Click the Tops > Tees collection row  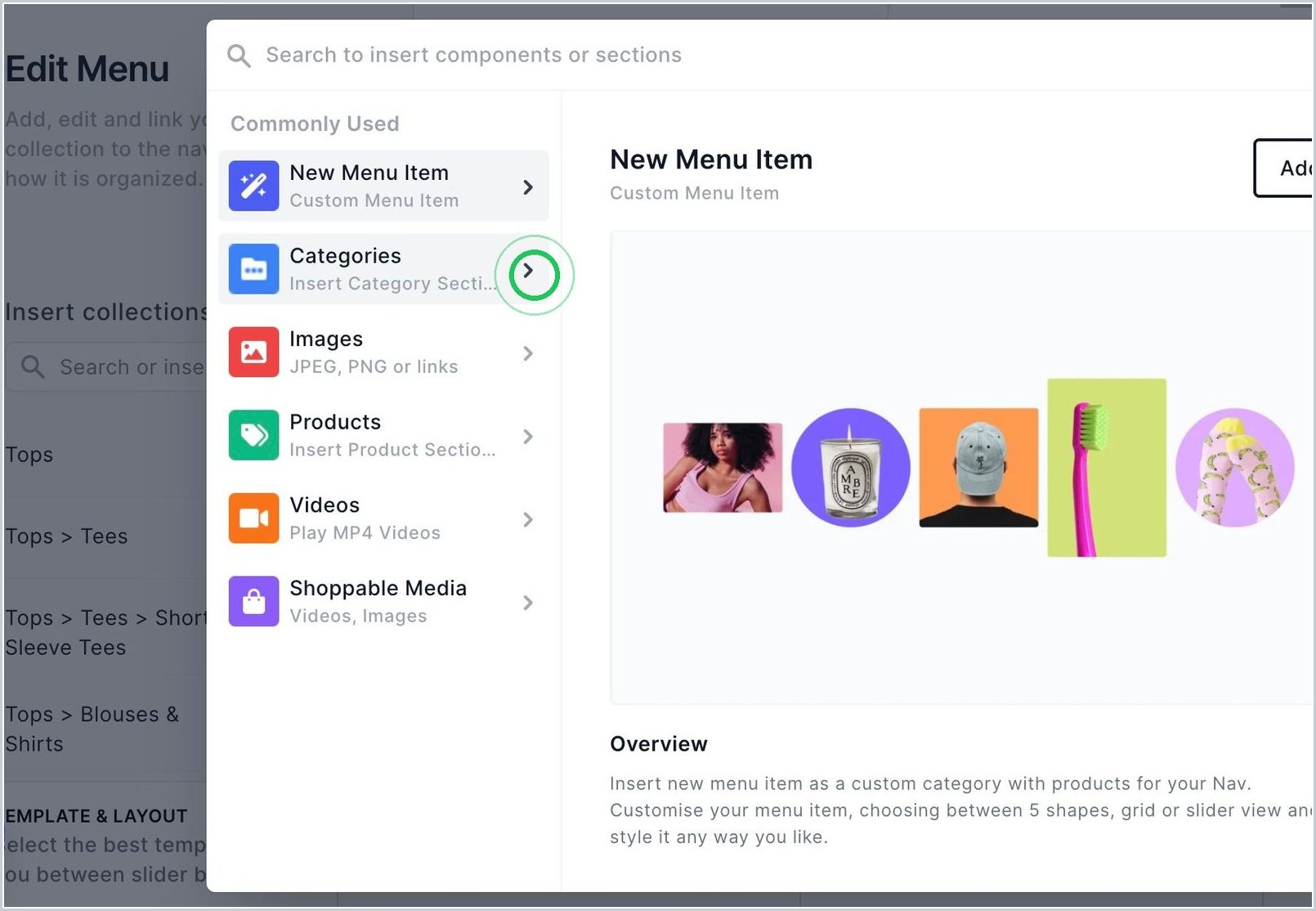click(105, 536)
